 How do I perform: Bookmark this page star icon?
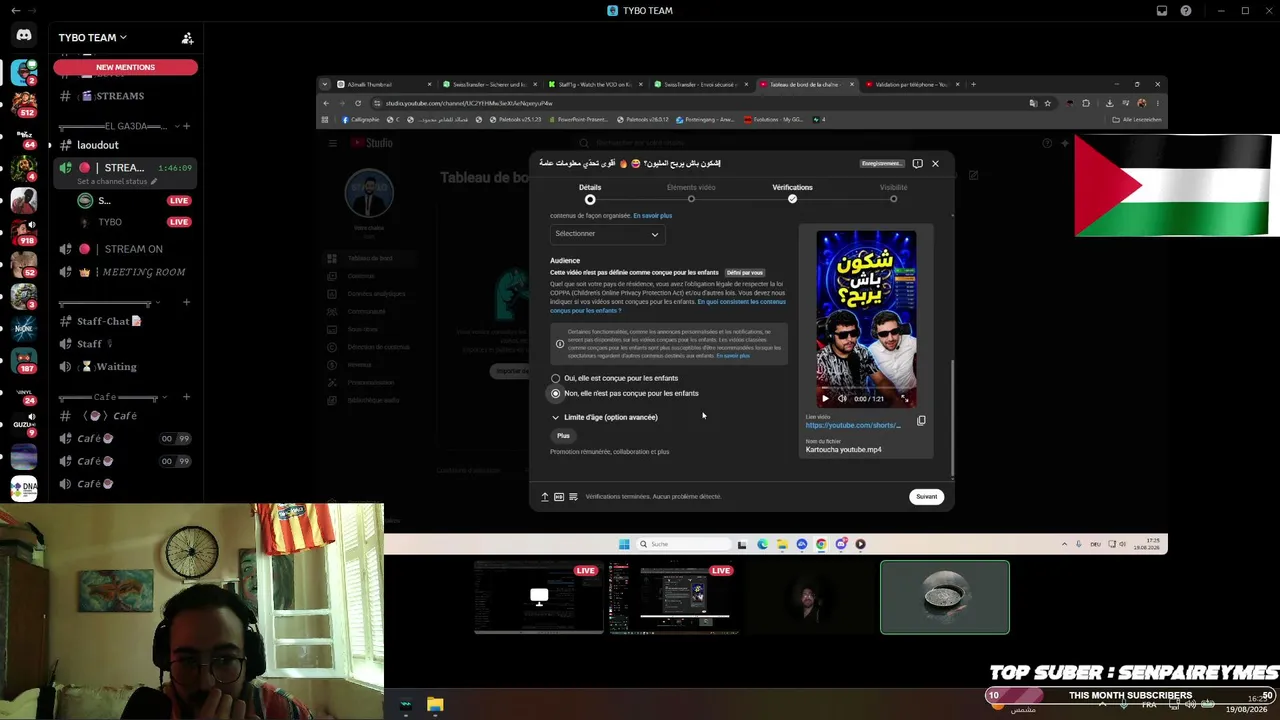click(x=1047, y=103)
